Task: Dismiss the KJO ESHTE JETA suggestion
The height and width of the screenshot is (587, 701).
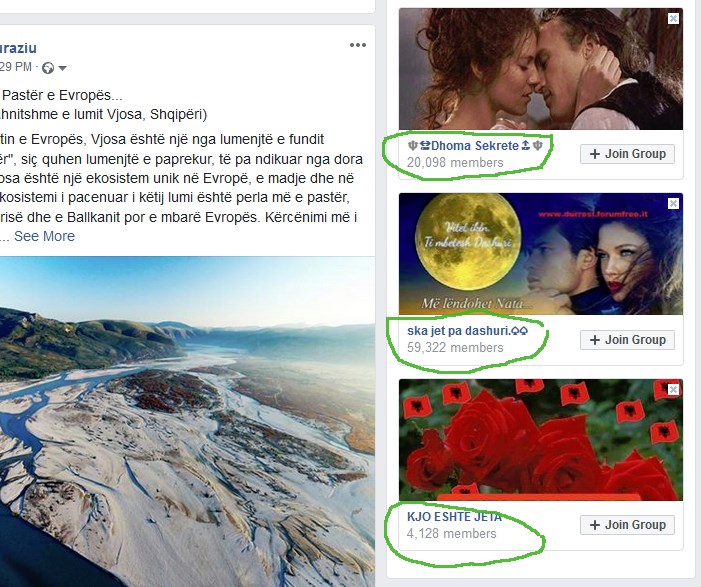Action: pos(673,389)
